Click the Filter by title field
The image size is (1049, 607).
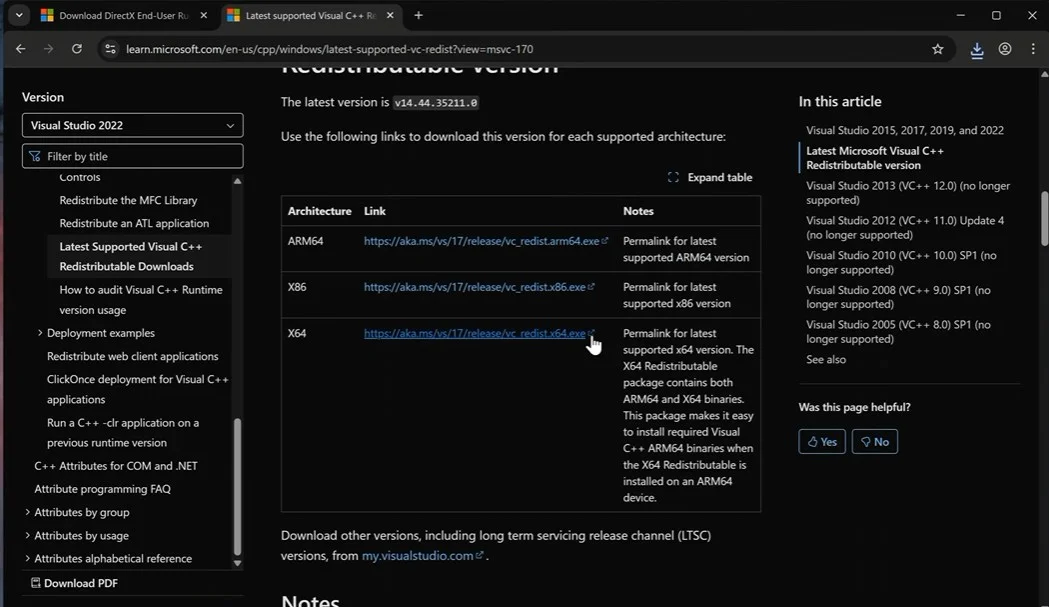tap(132, 156)
